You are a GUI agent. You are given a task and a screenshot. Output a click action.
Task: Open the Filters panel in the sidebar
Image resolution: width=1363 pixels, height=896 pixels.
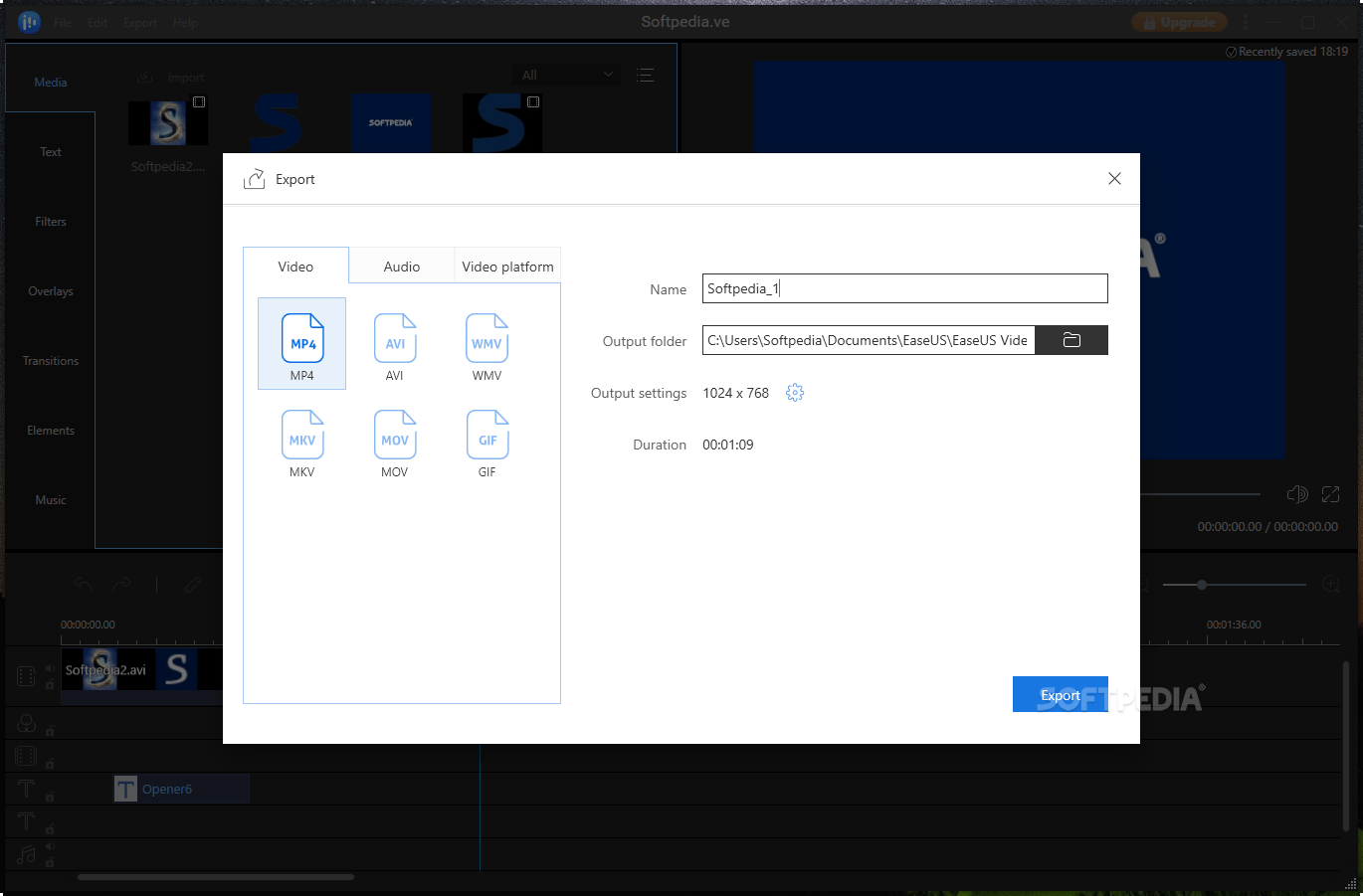coord(50,221)
